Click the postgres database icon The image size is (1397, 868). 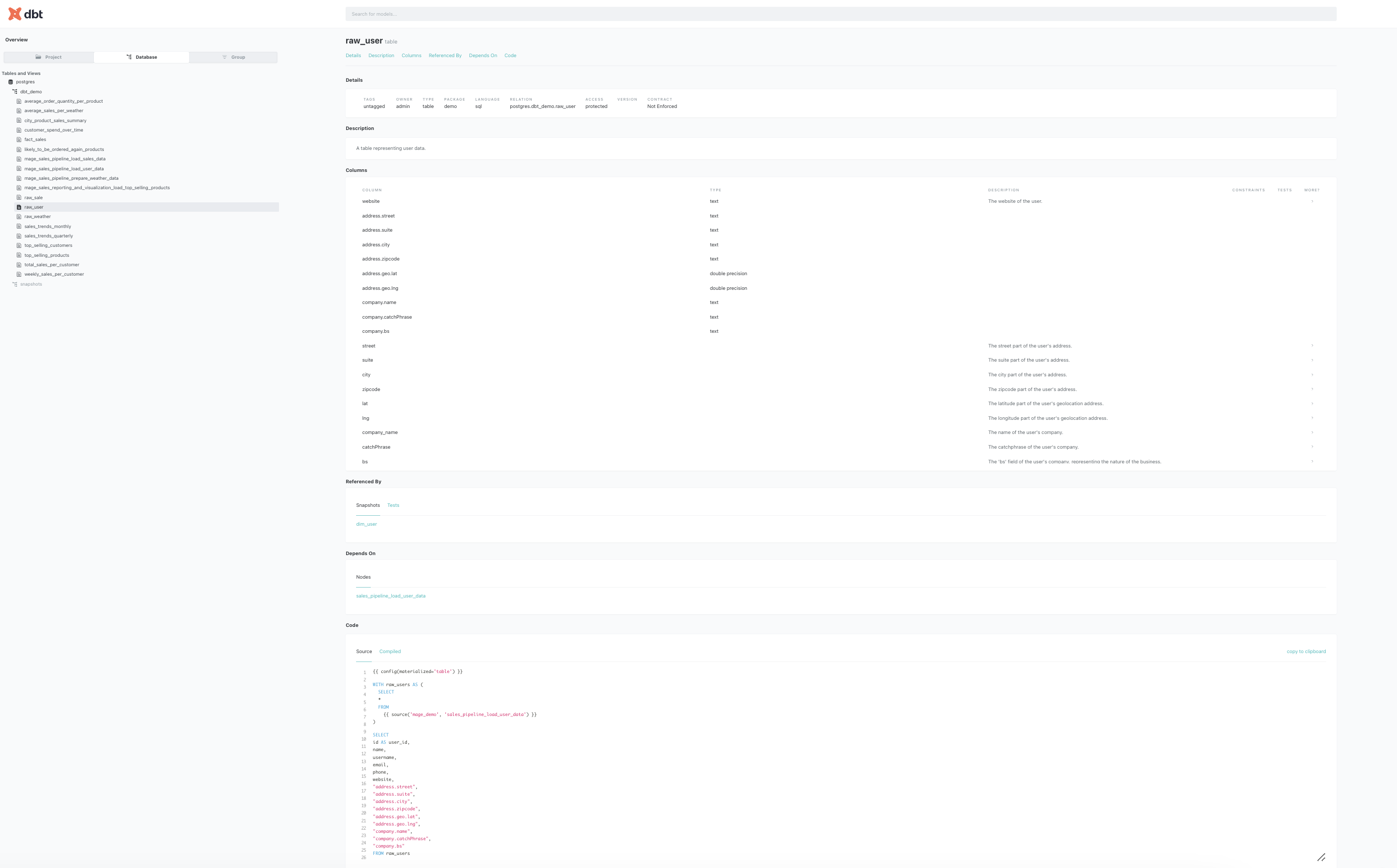(10, 82)
